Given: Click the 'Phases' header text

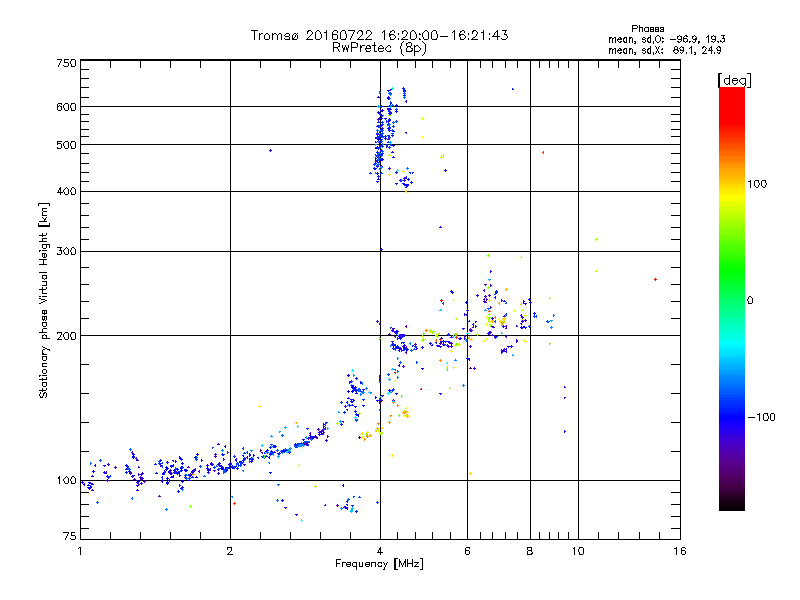Looking at the screenshot, I should click(x=647, y=29).
